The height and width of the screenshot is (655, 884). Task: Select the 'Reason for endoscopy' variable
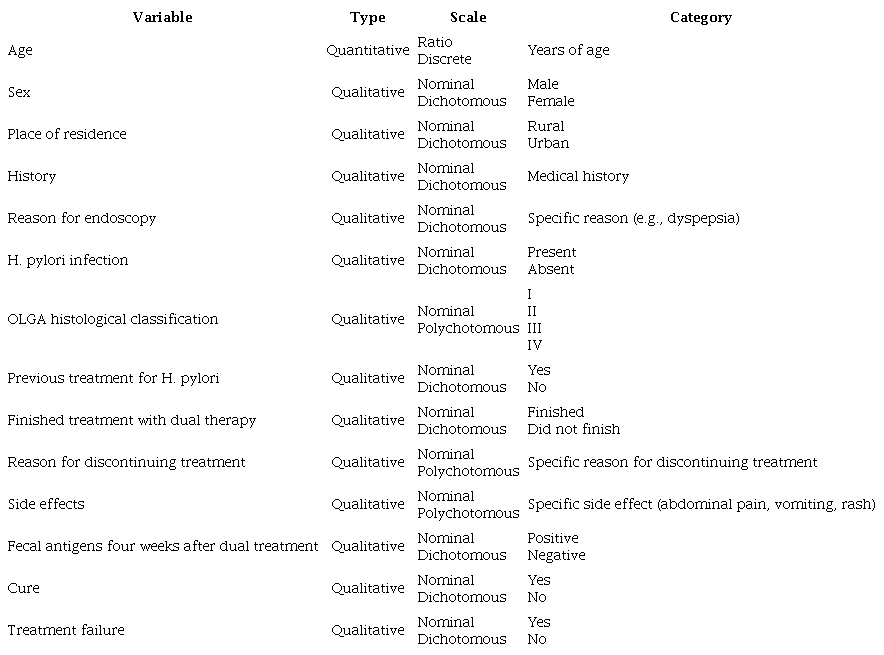click(x=82, y=218)
